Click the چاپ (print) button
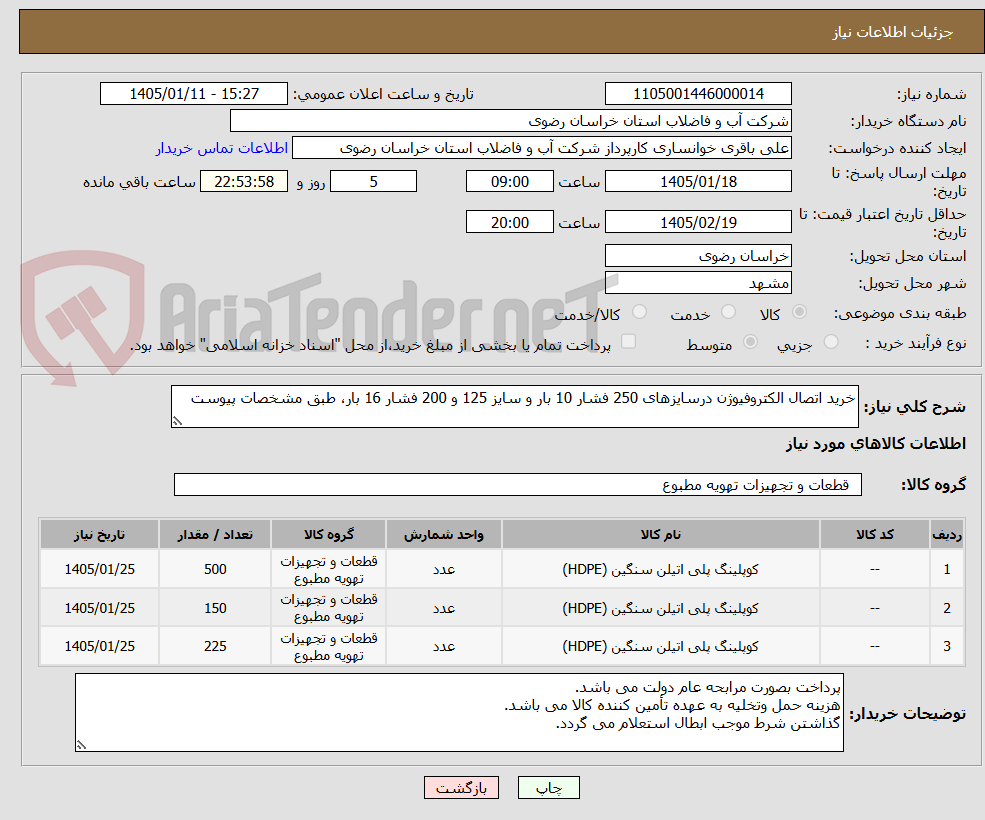 (548, 787)
